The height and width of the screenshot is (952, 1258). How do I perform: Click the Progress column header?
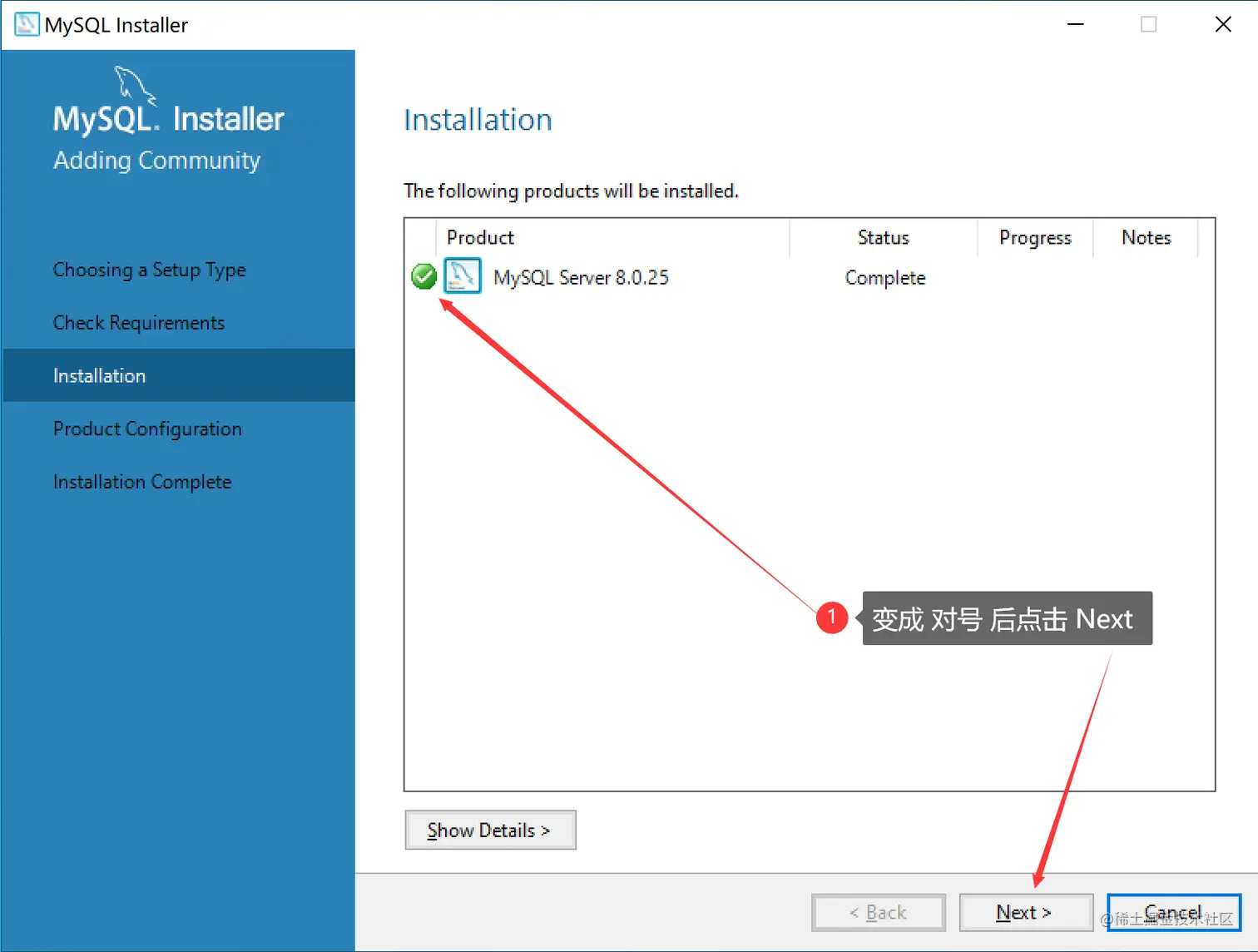(1035, 238)
